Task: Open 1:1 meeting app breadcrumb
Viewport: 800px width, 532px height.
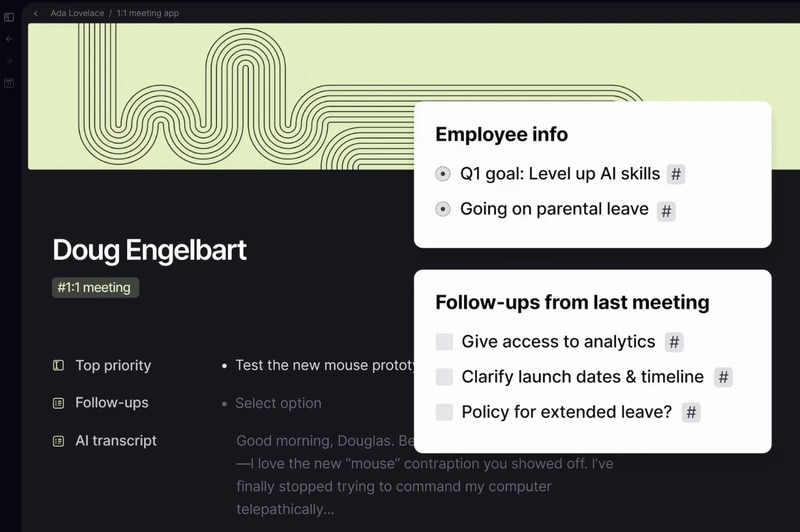Action: point(148,14)
